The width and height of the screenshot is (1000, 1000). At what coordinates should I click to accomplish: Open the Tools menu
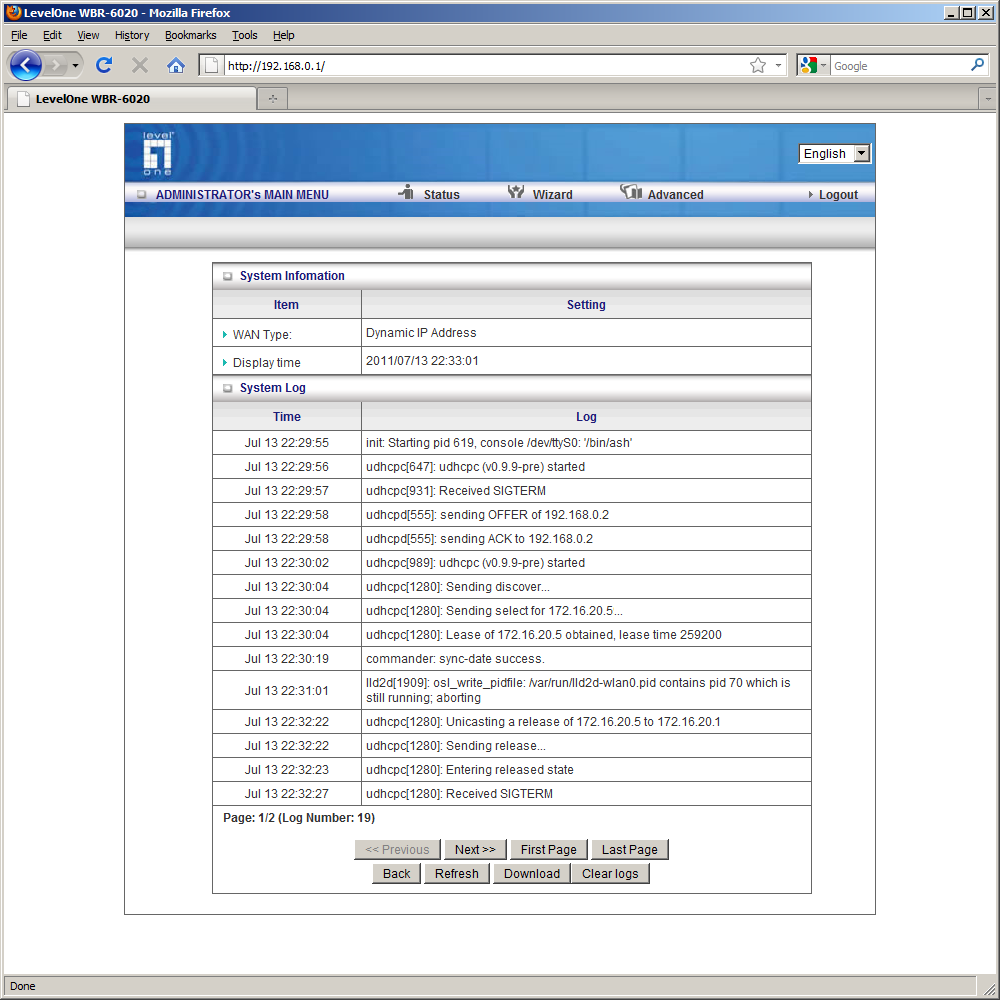(244, 35)
